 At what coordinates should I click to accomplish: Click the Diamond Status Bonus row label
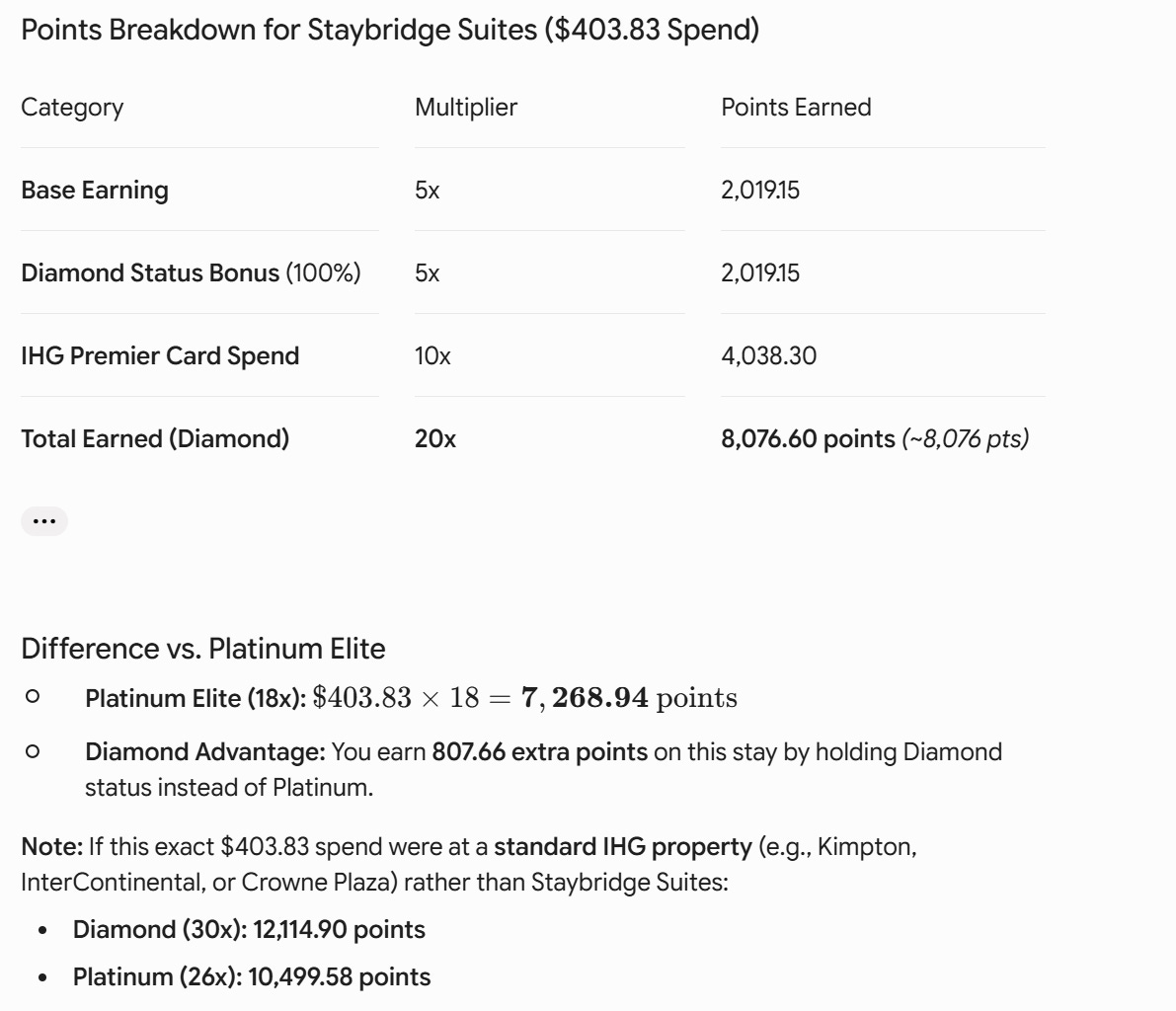(x=191, y=273)
